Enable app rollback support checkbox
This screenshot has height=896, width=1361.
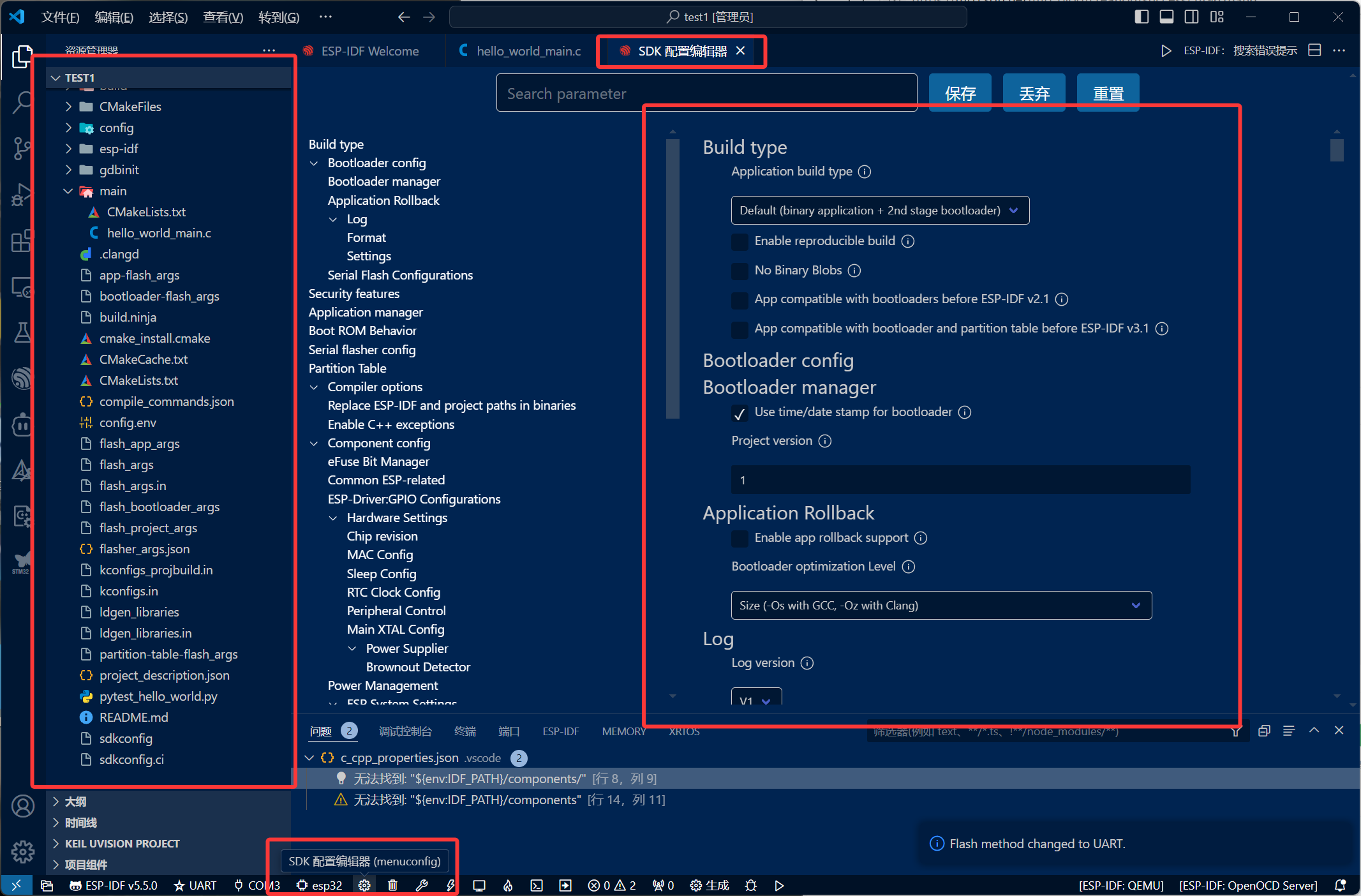(740, 538)
